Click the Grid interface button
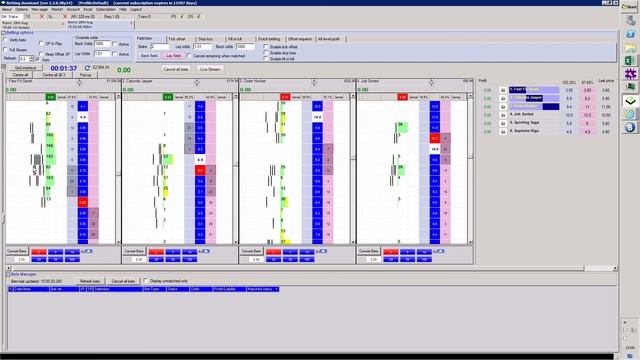 26,68
